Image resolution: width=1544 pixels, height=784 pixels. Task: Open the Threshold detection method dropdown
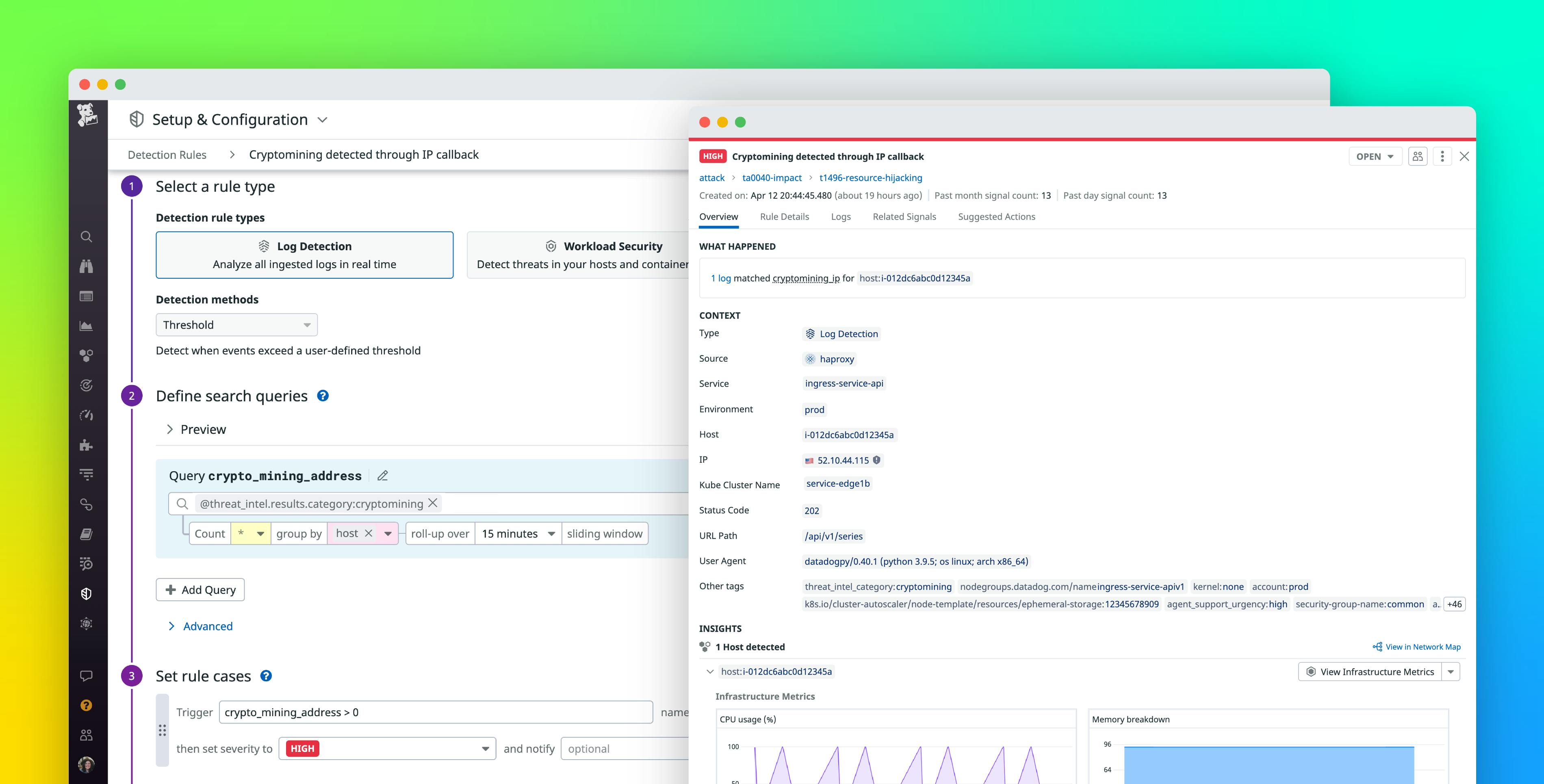[x=236, y=324]
